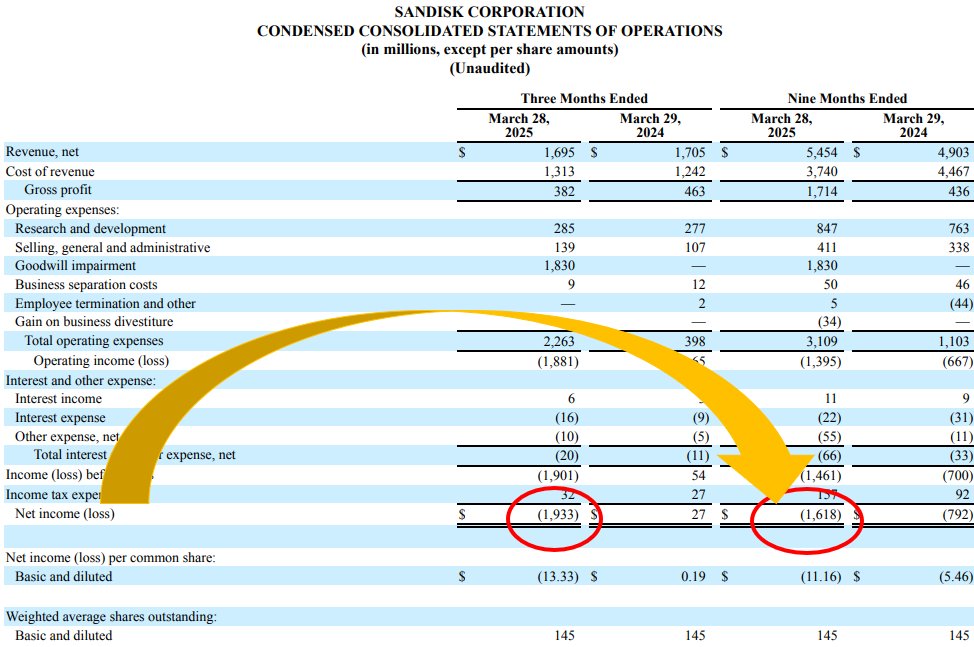Image resolution: width=974 pixels, height=647 pixels.
Task: Click cost of revenue value 3,740
Action: coord(822,171)
